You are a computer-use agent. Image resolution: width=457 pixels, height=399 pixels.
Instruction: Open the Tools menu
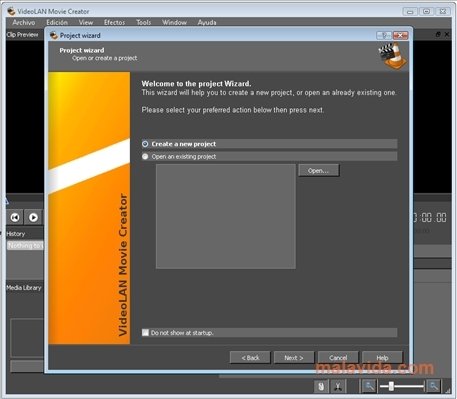click(x=144, y=22)
